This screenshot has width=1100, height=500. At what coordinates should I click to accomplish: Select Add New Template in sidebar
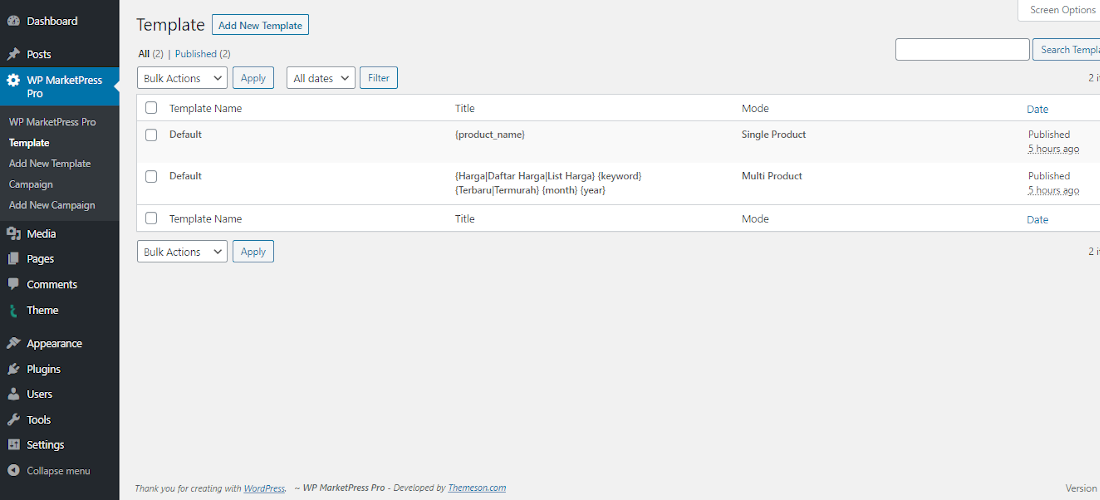point(50,163)
